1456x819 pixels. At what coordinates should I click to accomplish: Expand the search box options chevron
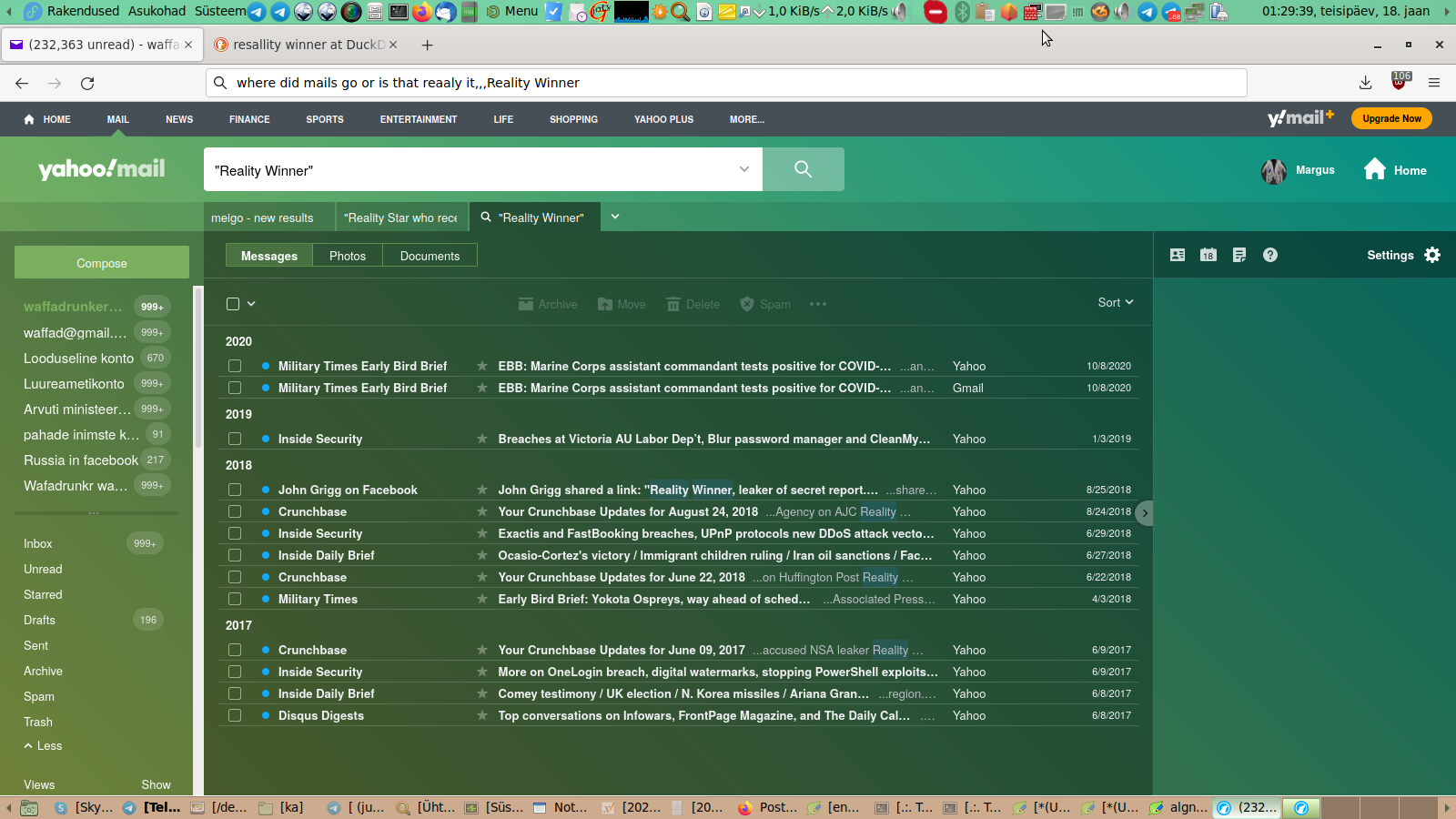pyautogui.click(x=744, y=169)
